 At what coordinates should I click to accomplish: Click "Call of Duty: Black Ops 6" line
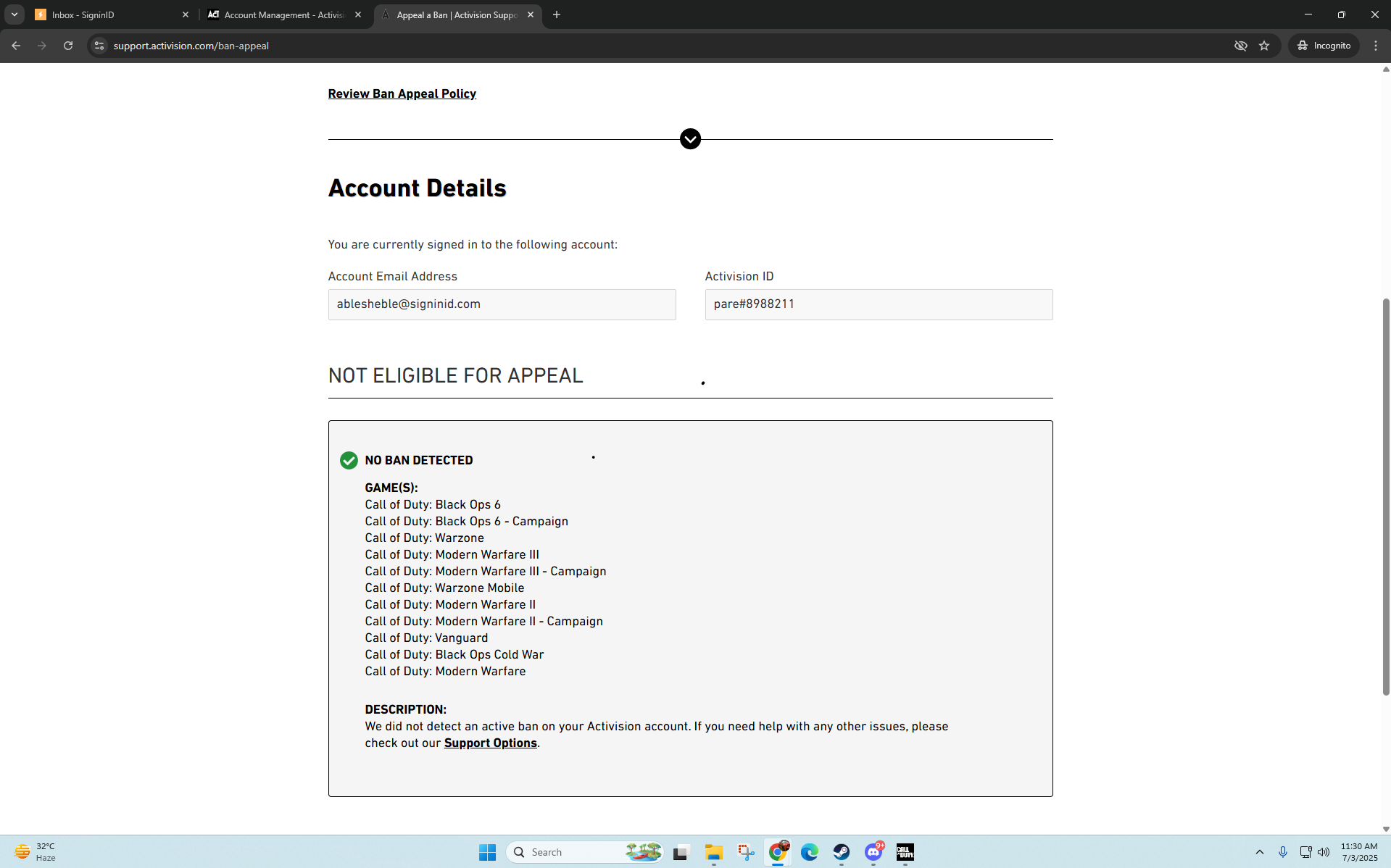pos(433,504)
